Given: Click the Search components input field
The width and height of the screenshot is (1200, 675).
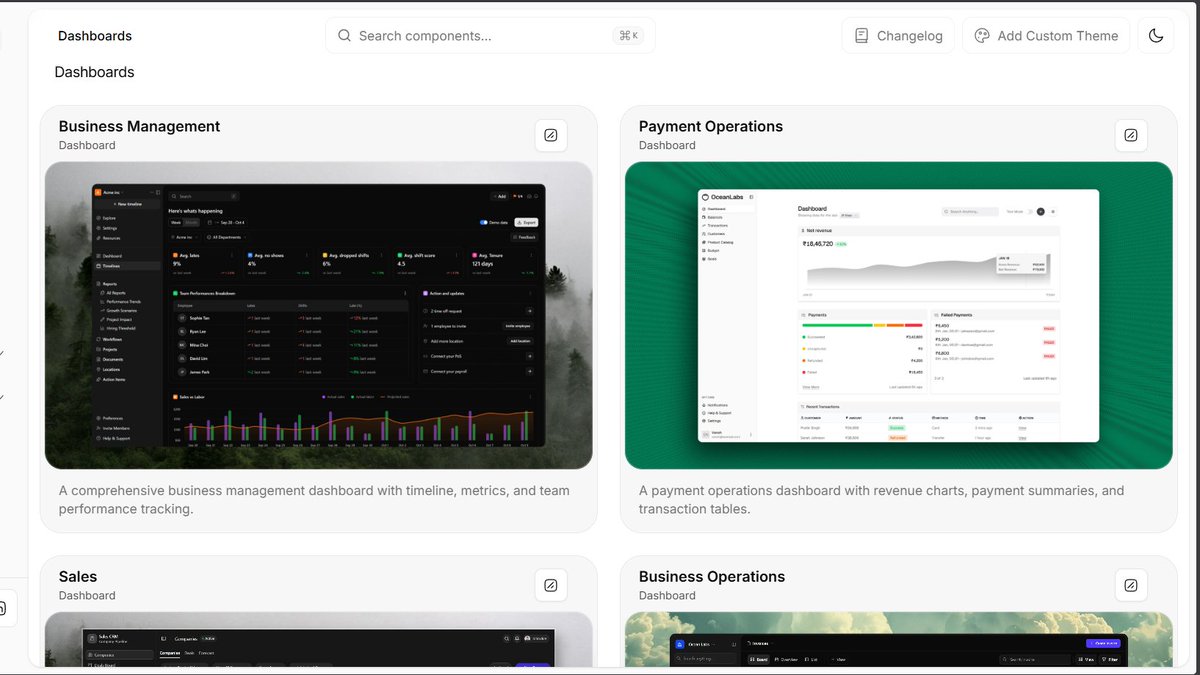Looking at the screenshot, I should [x=490, y=36].
